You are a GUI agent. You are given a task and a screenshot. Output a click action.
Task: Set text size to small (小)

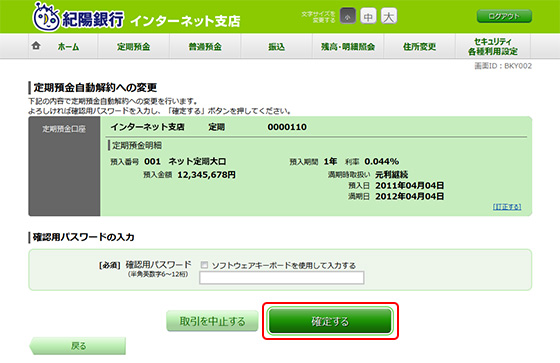click(348, 16)
